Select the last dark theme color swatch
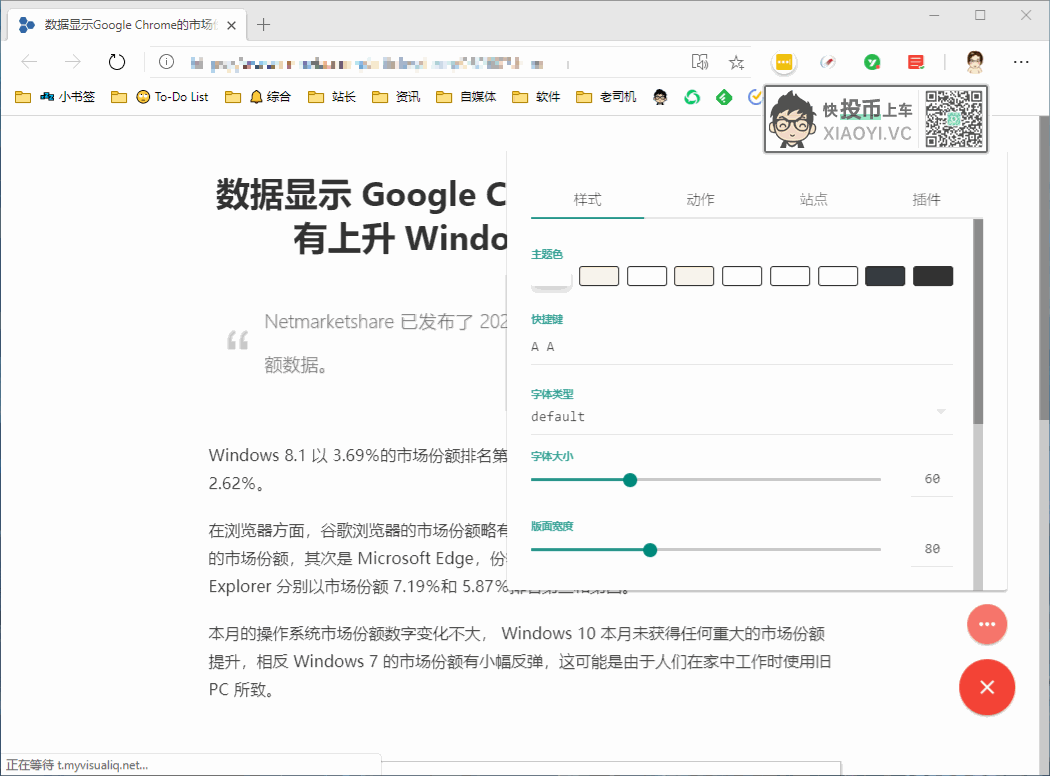The height and width of the screenshot is (776, 1050). pos(933,276)
